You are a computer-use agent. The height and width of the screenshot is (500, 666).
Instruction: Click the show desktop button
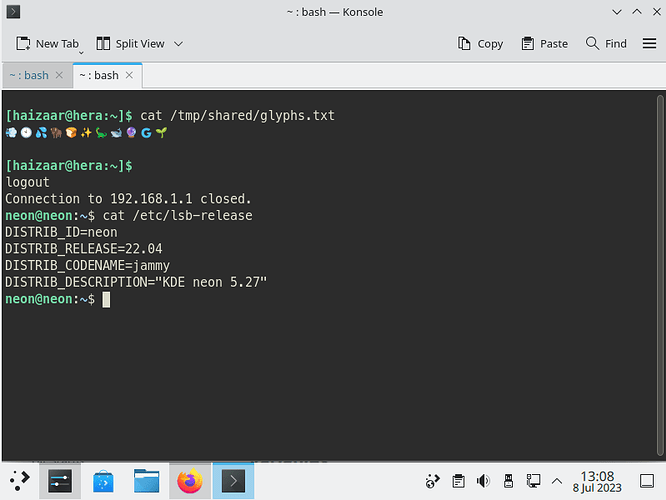(647, 481)
